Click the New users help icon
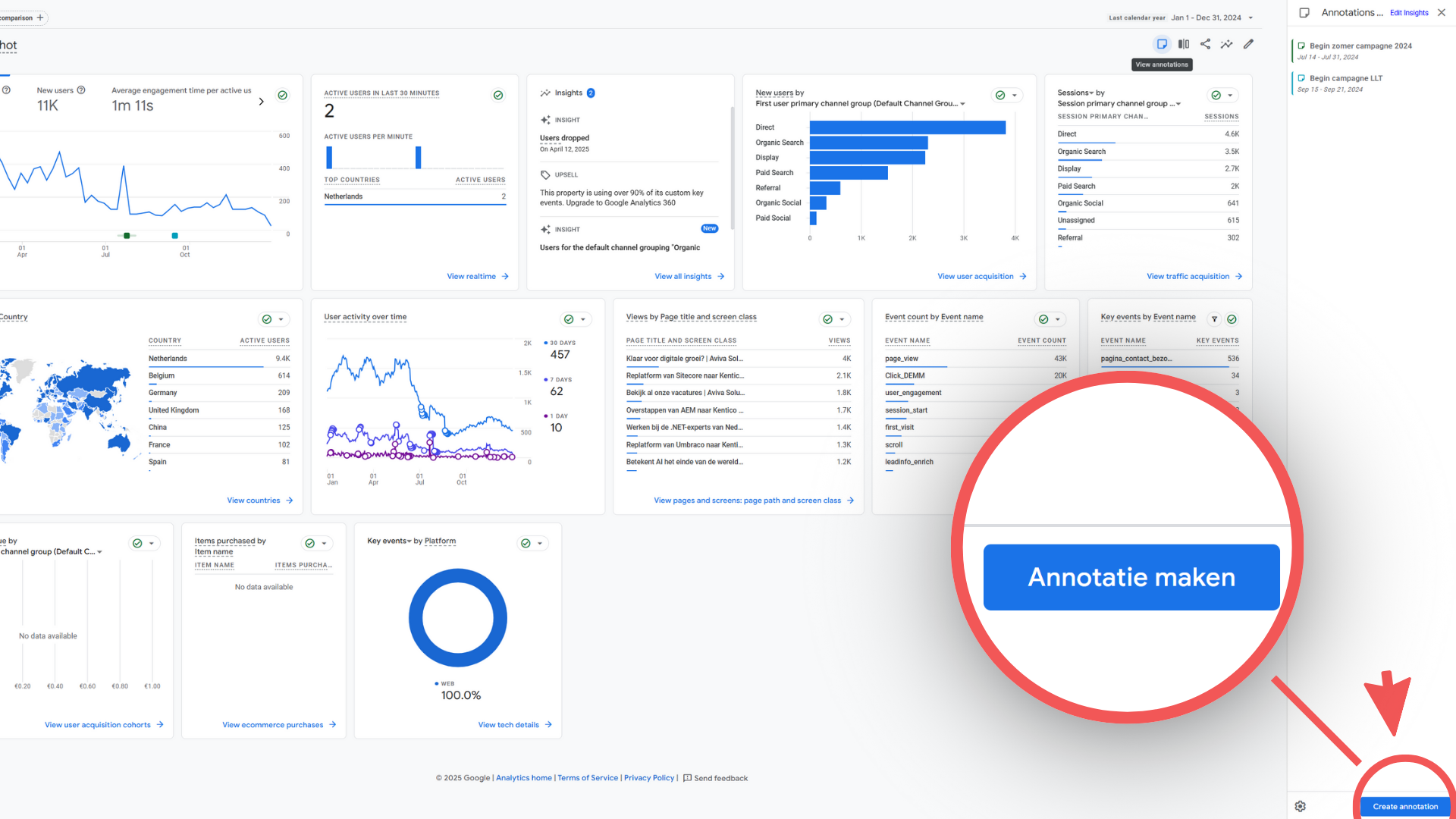The width and height of the screenshot is (1456, 819). click(x=81, y=90)
